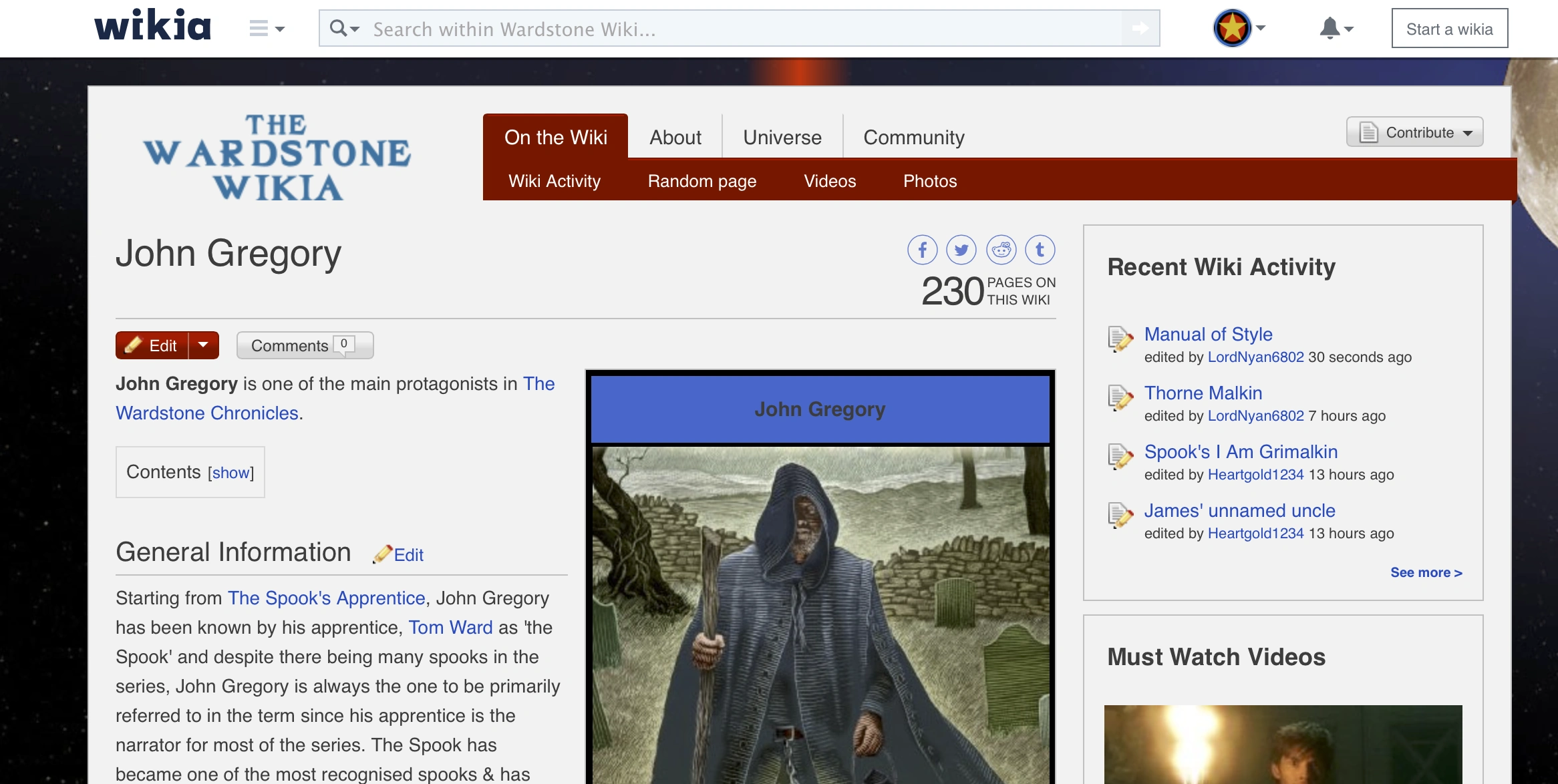Open Wiki Activity submenu item

coord(555,181)
